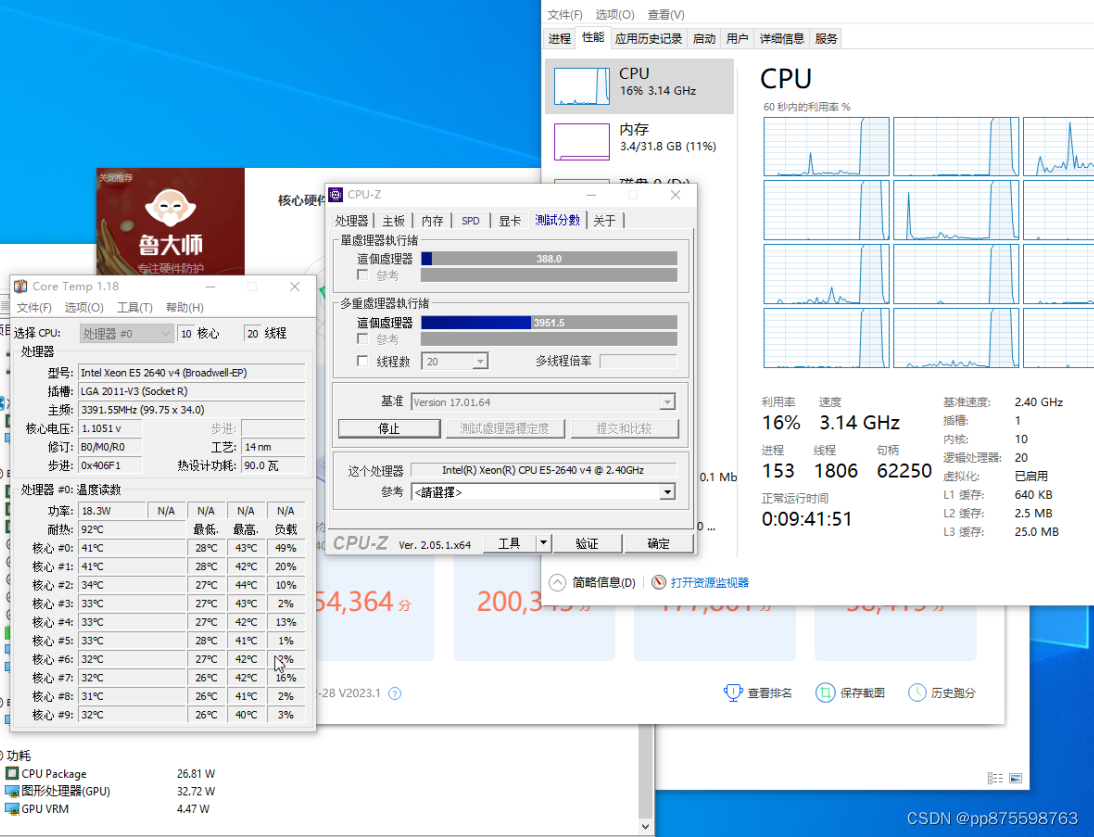Open the 用户 tab in Task Manager
The height and width of the screenshot is (837, 1094).
tap(737, 38)
